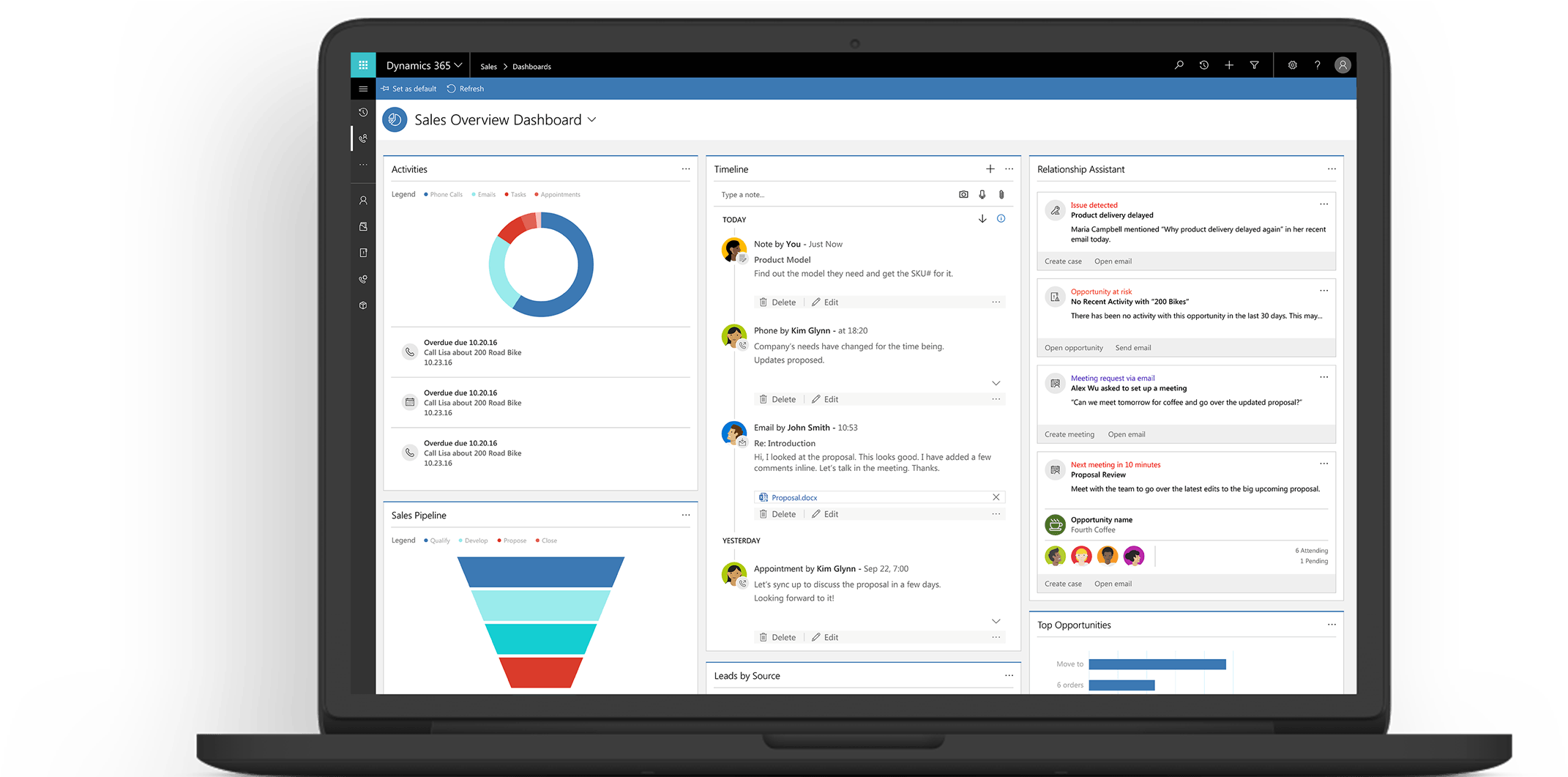Open the app launcher waffle icon
1568x777 pixels.
363,65
